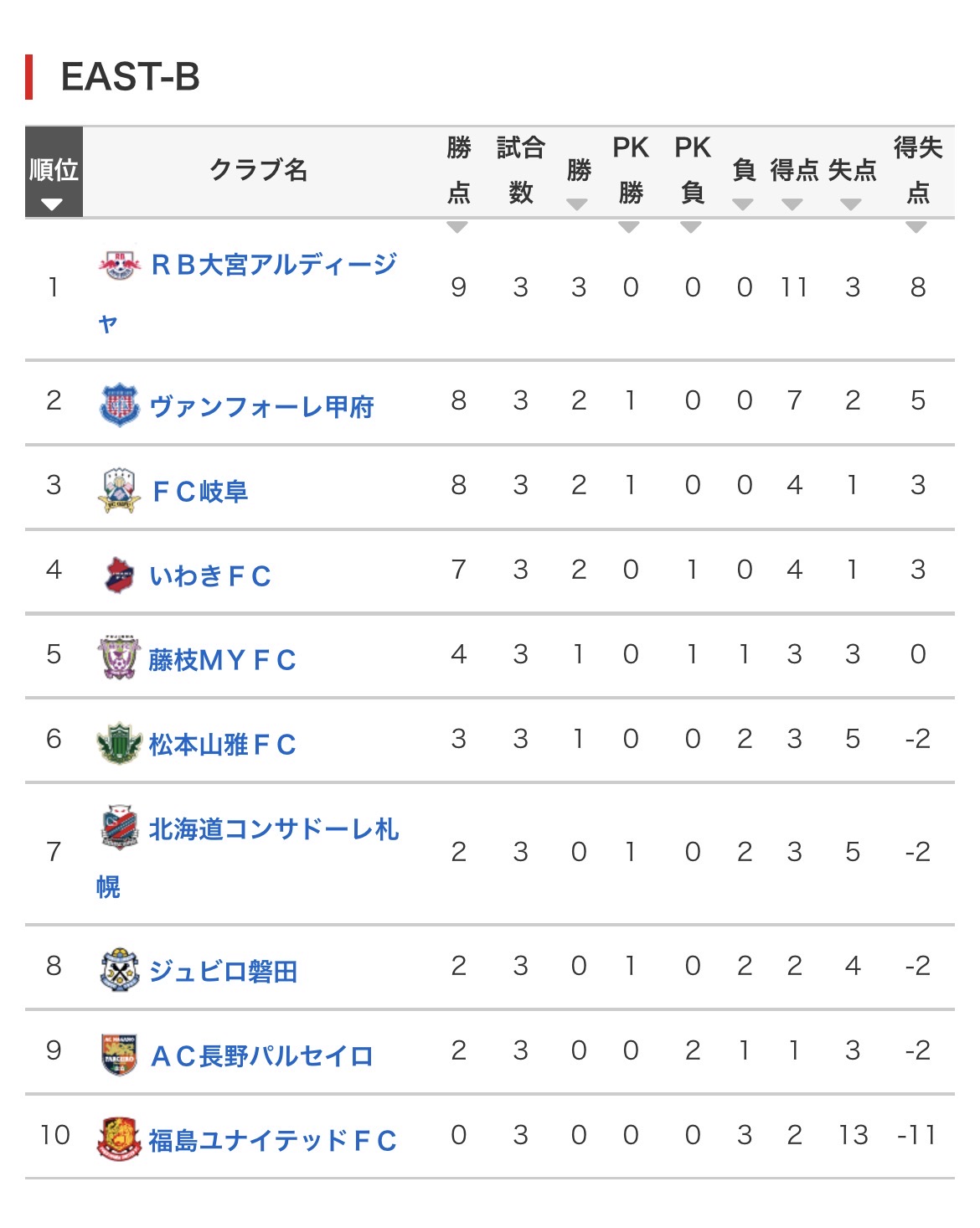Click the Ventforet Kofu club crest
The width and height of the screenshot is (980, 1228).
[x=119, y=405]
